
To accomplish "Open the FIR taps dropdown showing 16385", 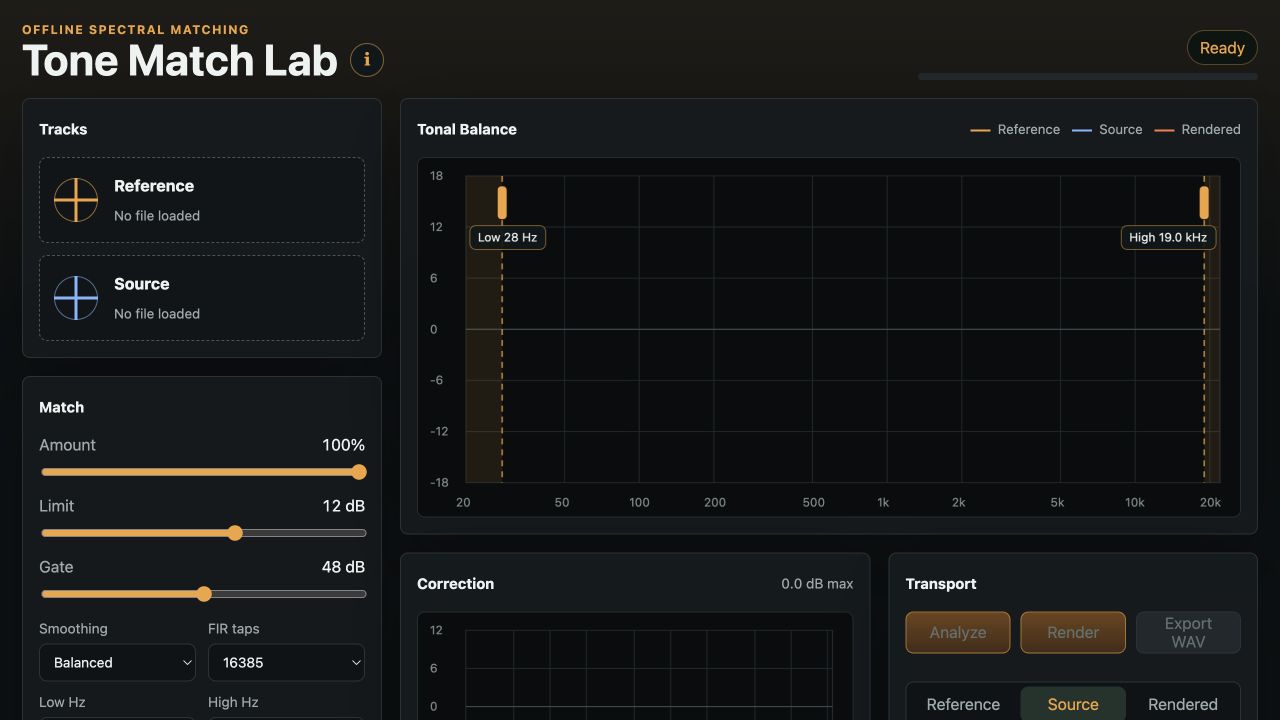I will pyautogui.click(x=286, y=662).
